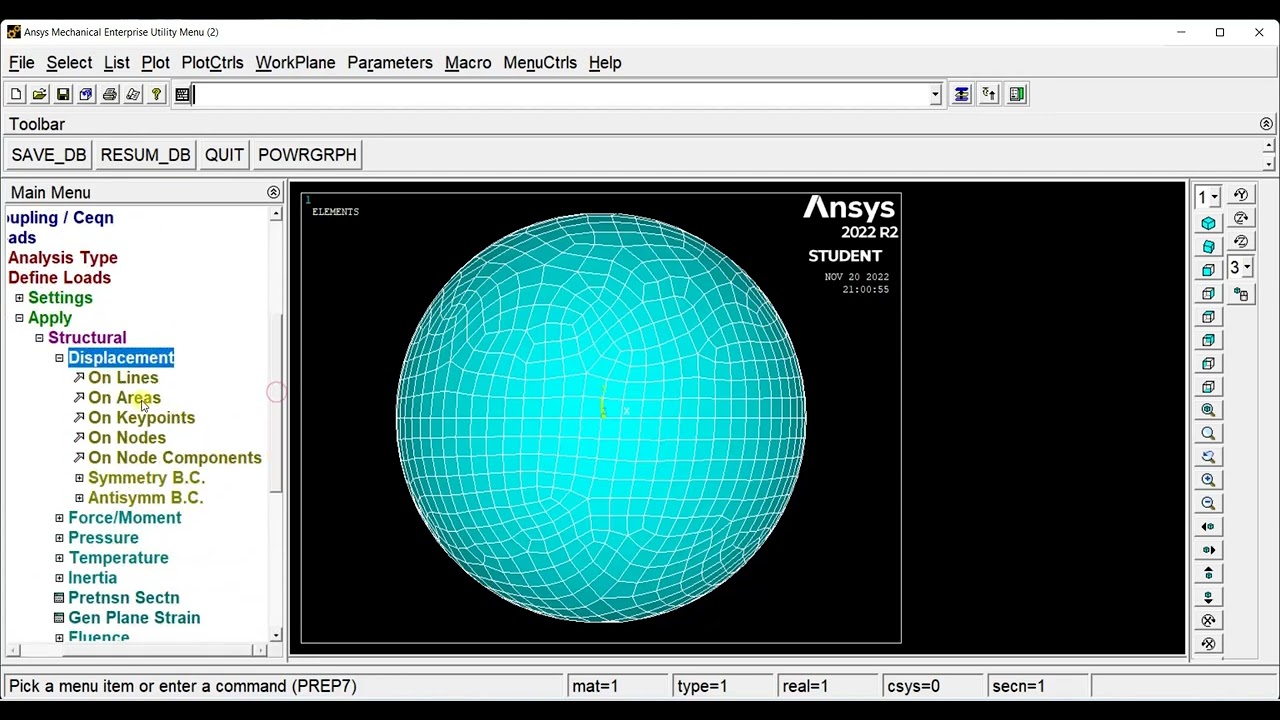The image size is (1280, 720).
Task: Pan model left arrow icon
Action: pyautogui.click(x=1209, y=527)
